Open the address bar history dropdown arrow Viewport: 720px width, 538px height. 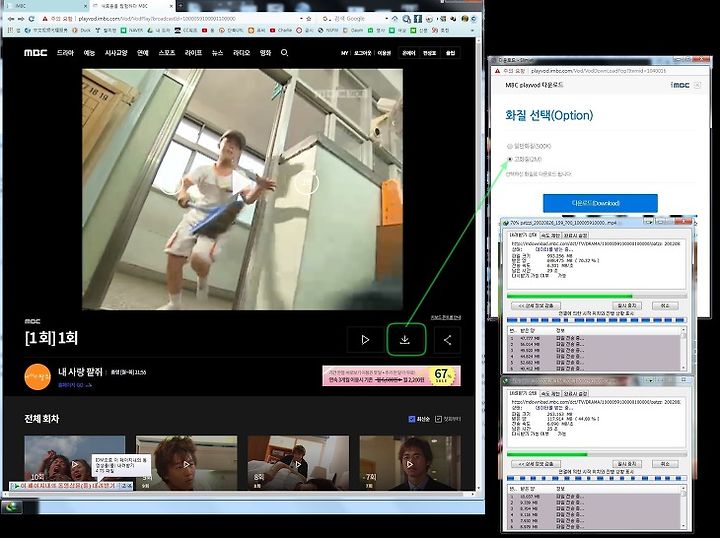(x=301, y=19)
